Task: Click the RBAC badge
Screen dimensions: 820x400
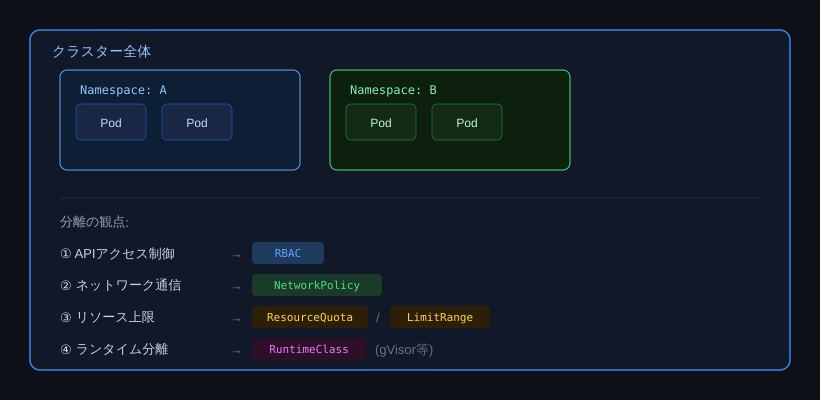Action: (x=288, y=253)
